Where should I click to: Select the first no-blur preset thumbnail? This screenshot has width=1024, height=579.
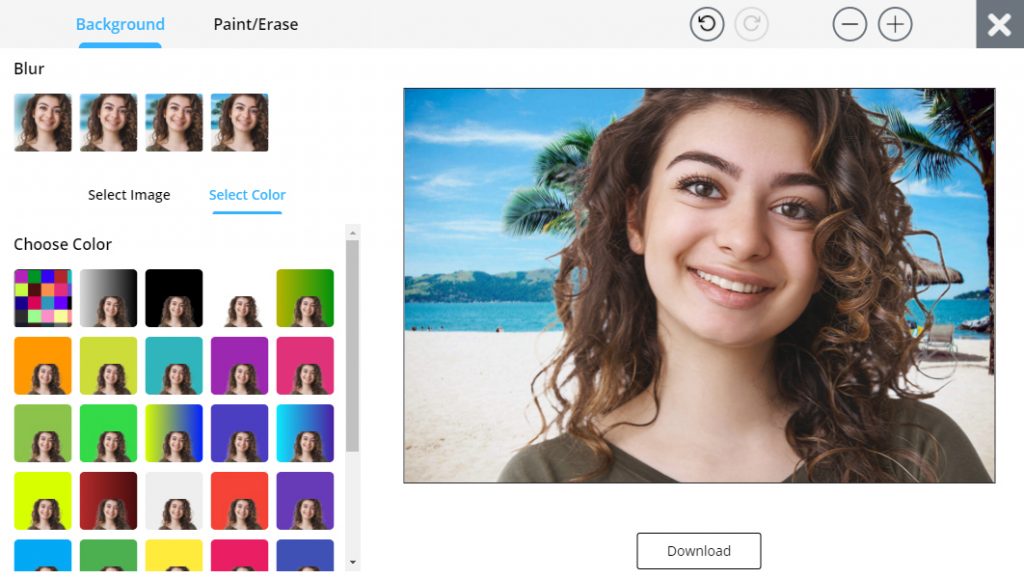click(x=42, y=122)
